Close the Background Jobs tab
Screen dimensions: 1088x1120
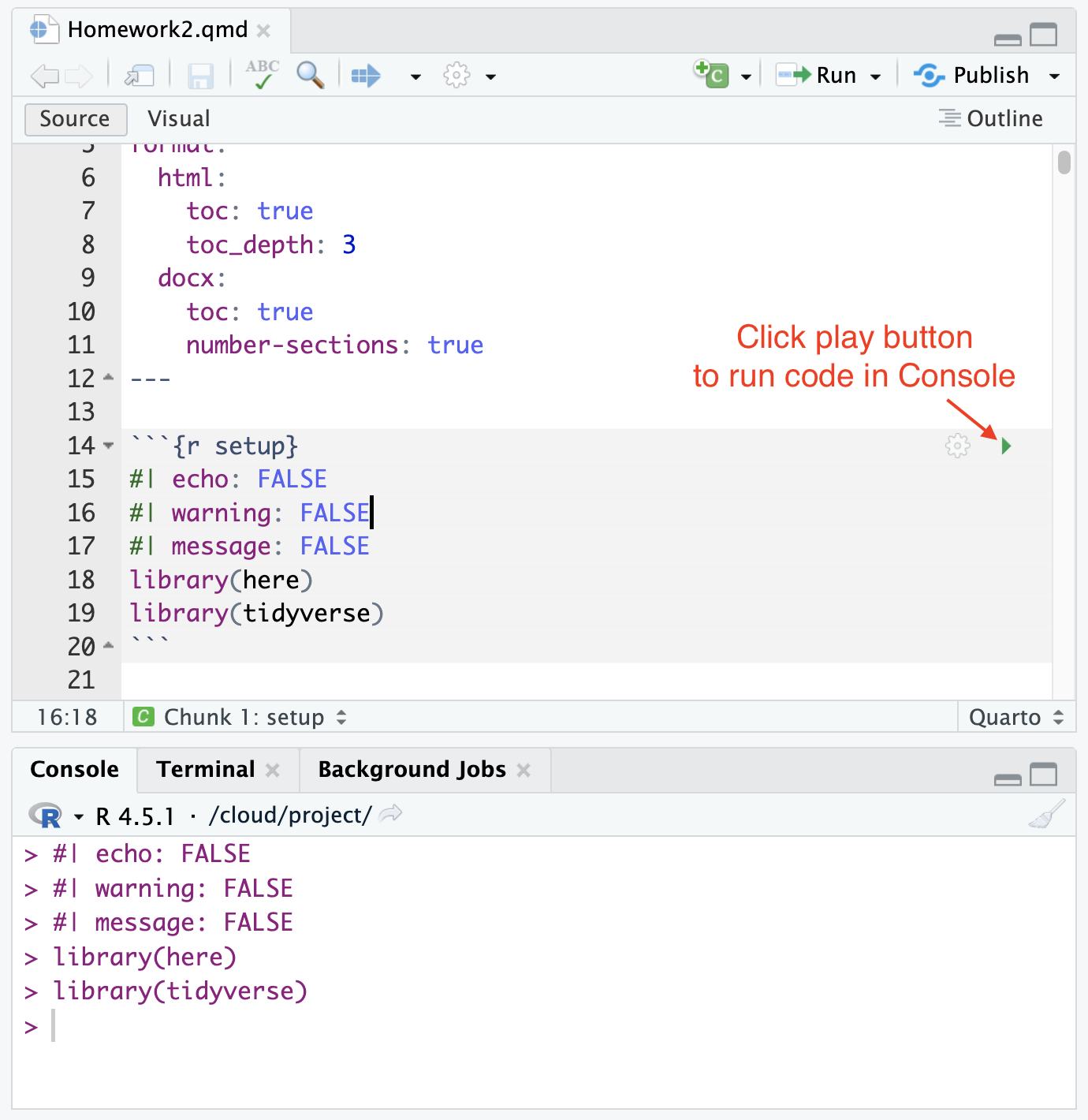coord(524,771)
